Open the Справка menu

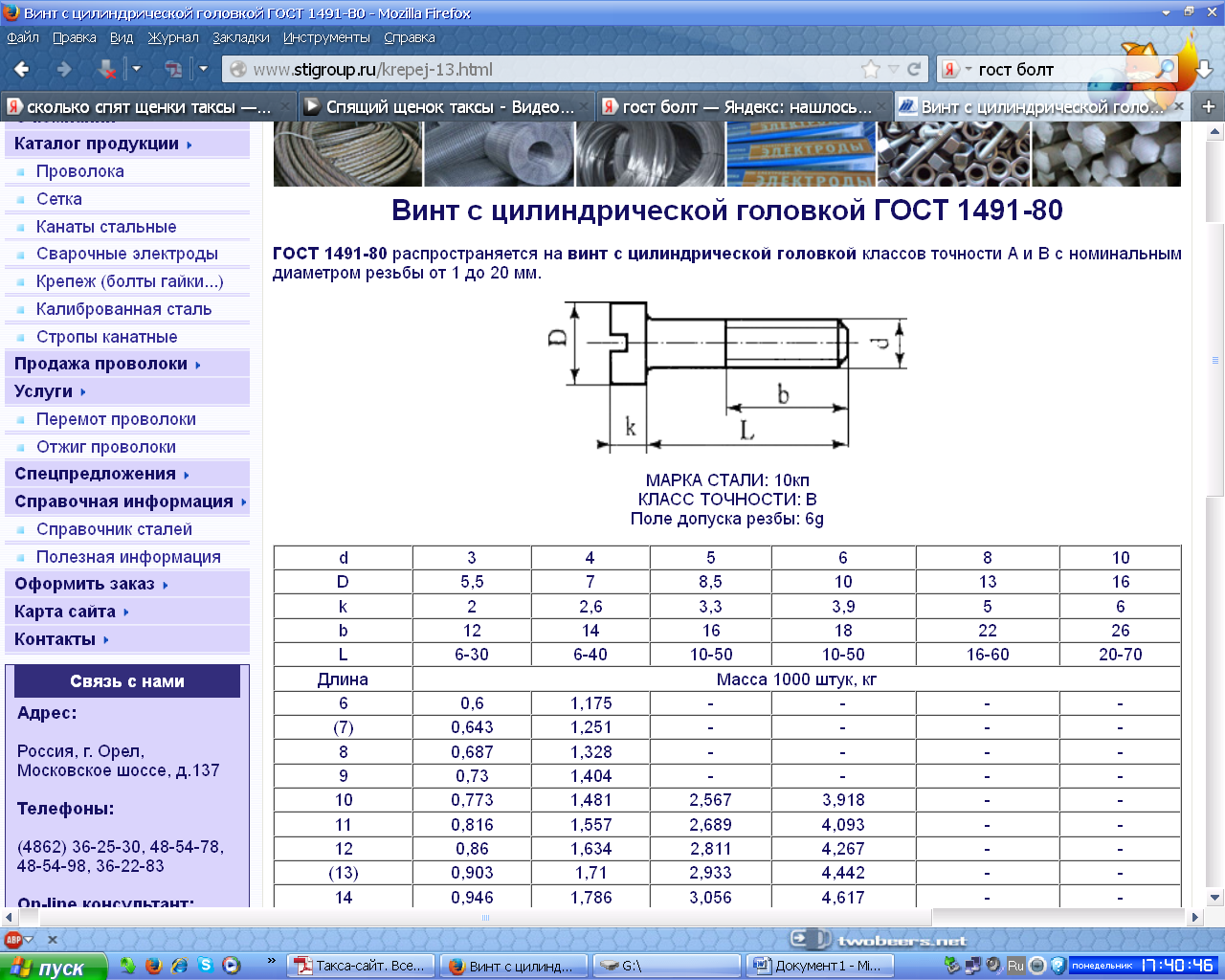pos(410,37)
